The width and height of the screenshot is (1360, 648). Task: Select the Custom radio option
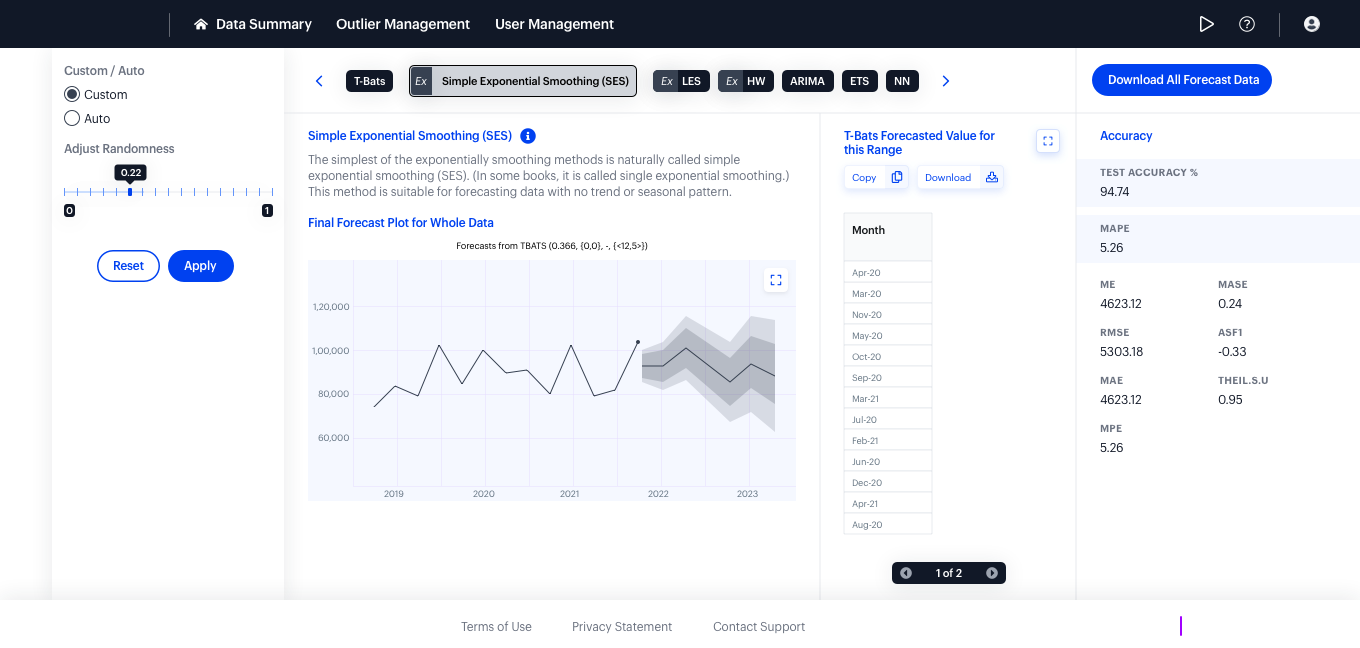pyautogui.click(x=72, y=94)
